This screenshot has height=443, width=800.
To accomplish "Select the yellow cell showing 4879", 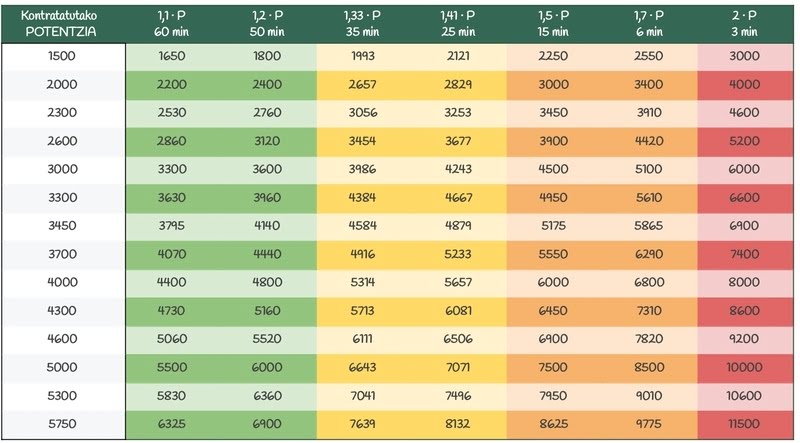I will pyautogui.click(x=458, y=226).
